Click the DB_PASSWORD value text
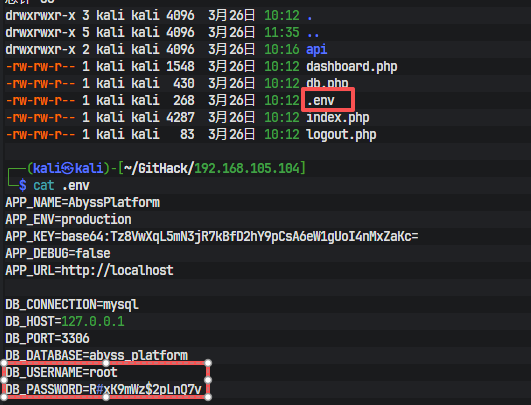Screen dimensions: 531x405 [145, 389]
